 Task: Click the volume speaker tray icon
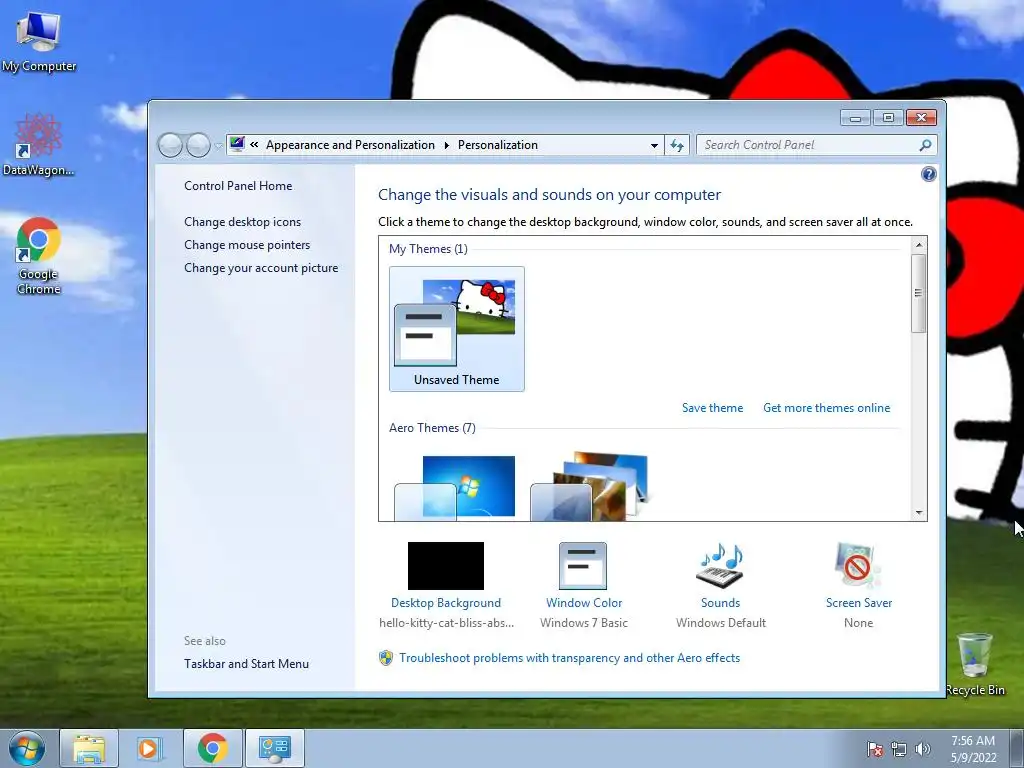(x=923, y=749)
